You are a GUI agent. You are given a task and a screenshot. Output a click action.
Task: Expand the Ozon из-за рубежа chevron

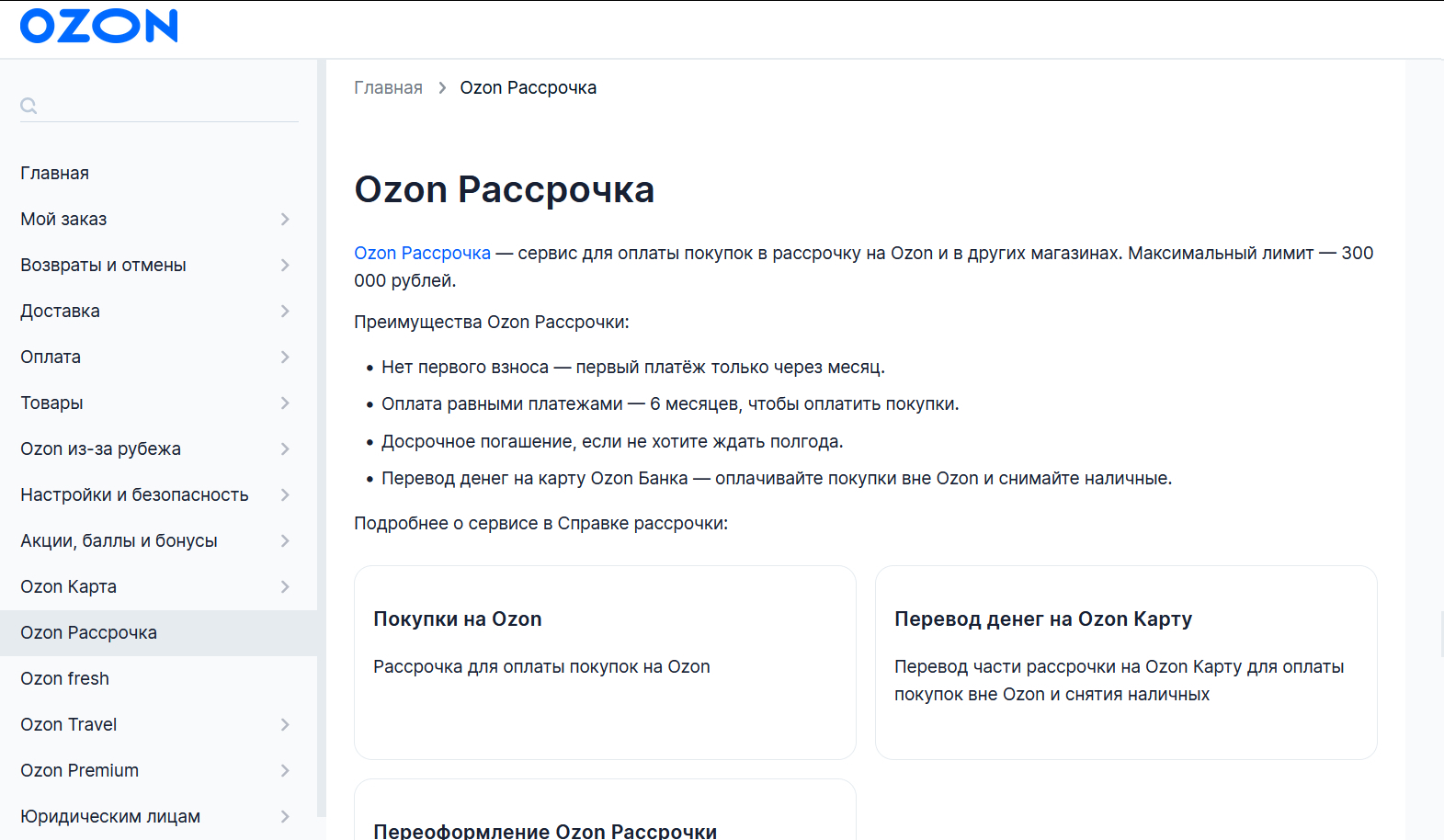(x=285, y=449)
